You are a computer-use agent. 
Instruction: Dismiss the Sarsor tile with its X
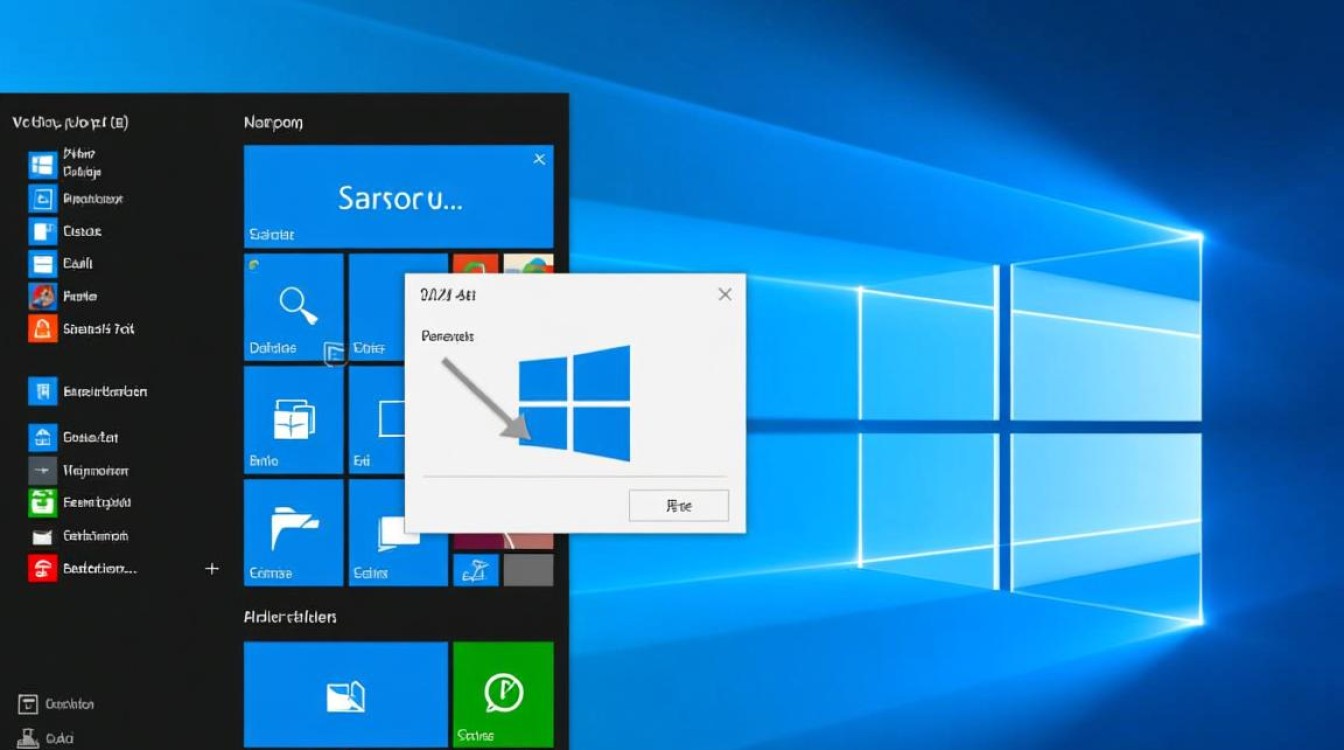pos(539,159)
